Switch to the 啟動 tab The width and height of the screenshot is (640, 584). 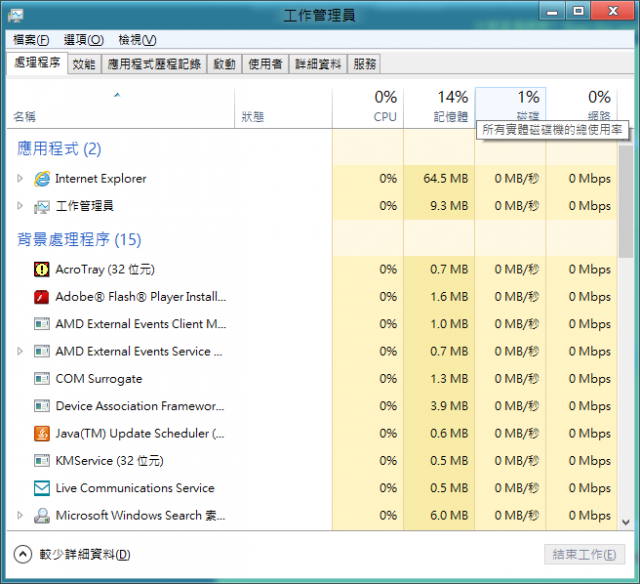224,64
